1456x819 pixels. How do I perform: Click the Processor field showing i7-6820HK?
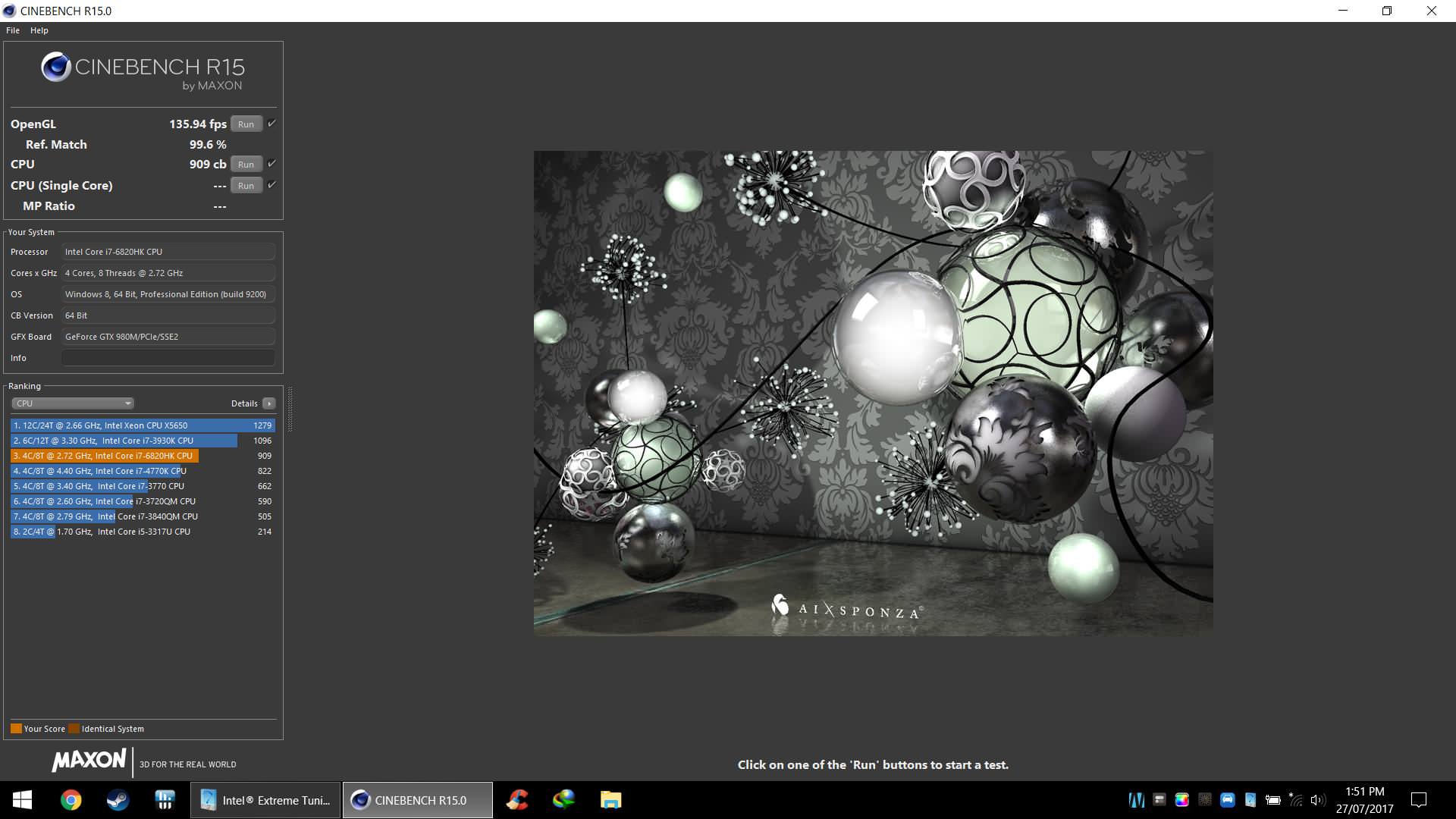coord(168,252)
